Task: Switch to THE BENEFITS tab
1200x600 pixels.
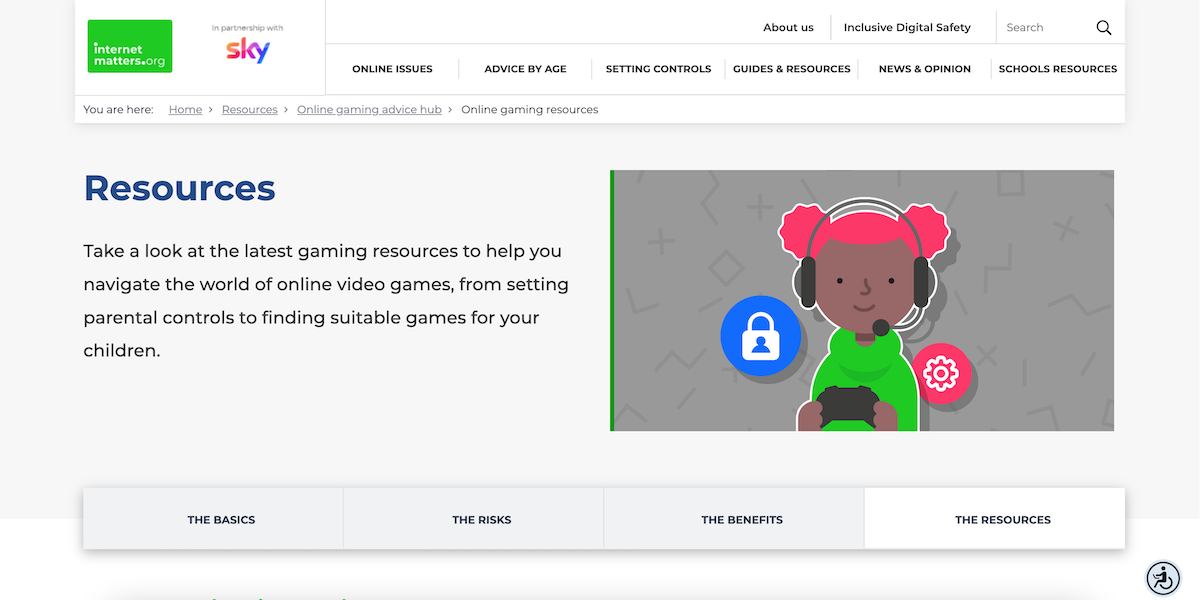Action: click(742, 519)
